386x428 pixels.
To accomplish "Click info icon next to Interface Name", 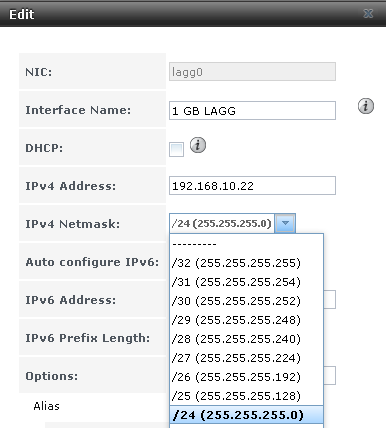I will [x=366, y=106].
